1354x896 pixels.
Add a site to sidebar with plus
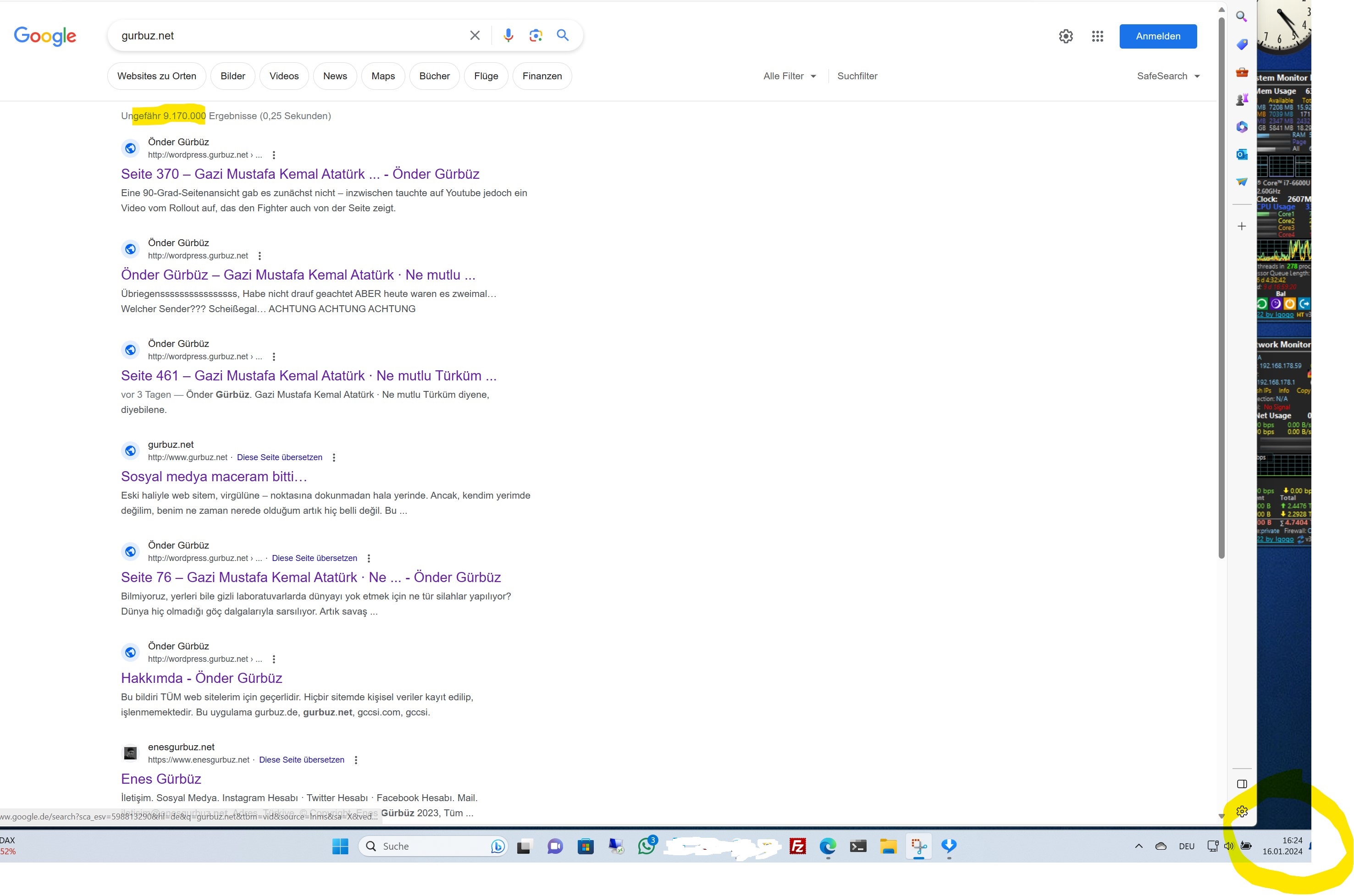(x=1241, y=226)
